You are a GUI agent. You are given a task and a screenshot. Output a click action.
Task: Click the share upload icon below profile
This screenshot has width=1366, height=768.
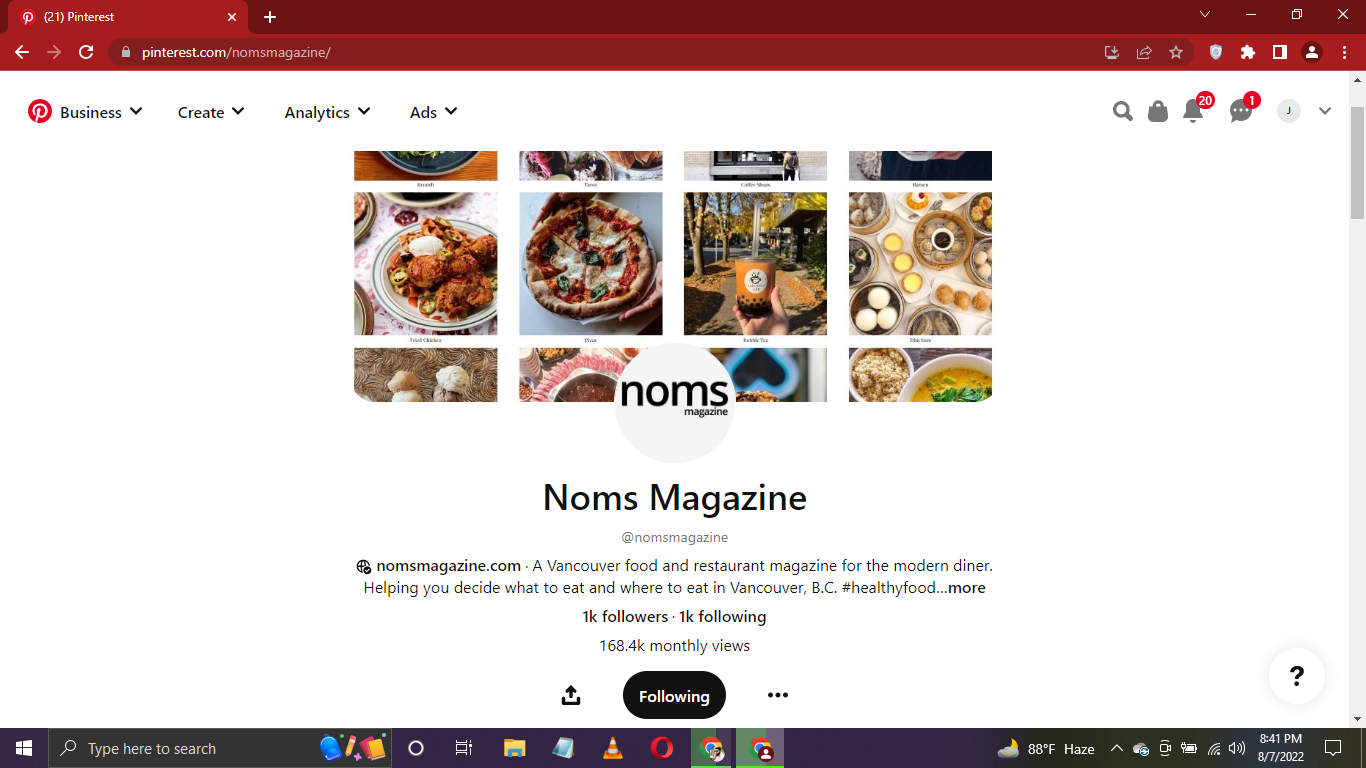tap(571, 695)
